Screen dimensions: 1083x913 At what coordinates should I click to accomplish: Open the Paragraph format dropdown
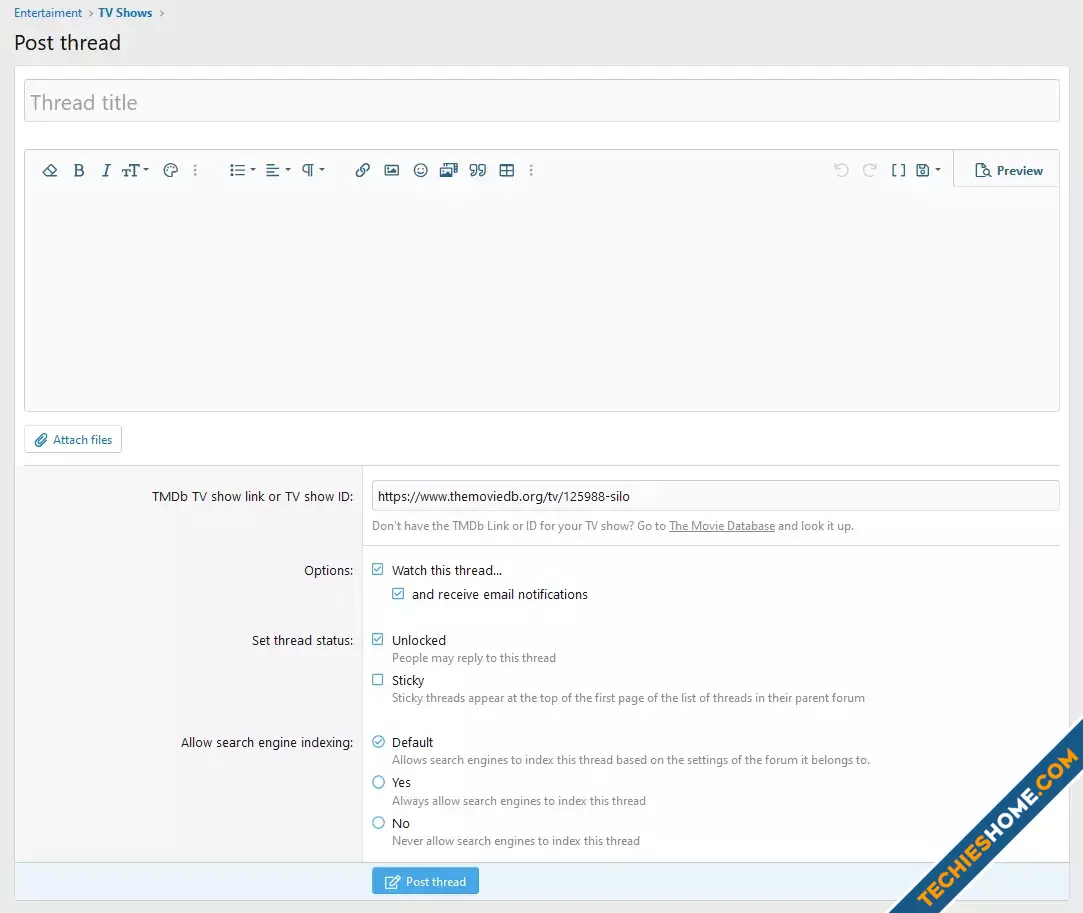pyautogui.click(x=313, y=171)
